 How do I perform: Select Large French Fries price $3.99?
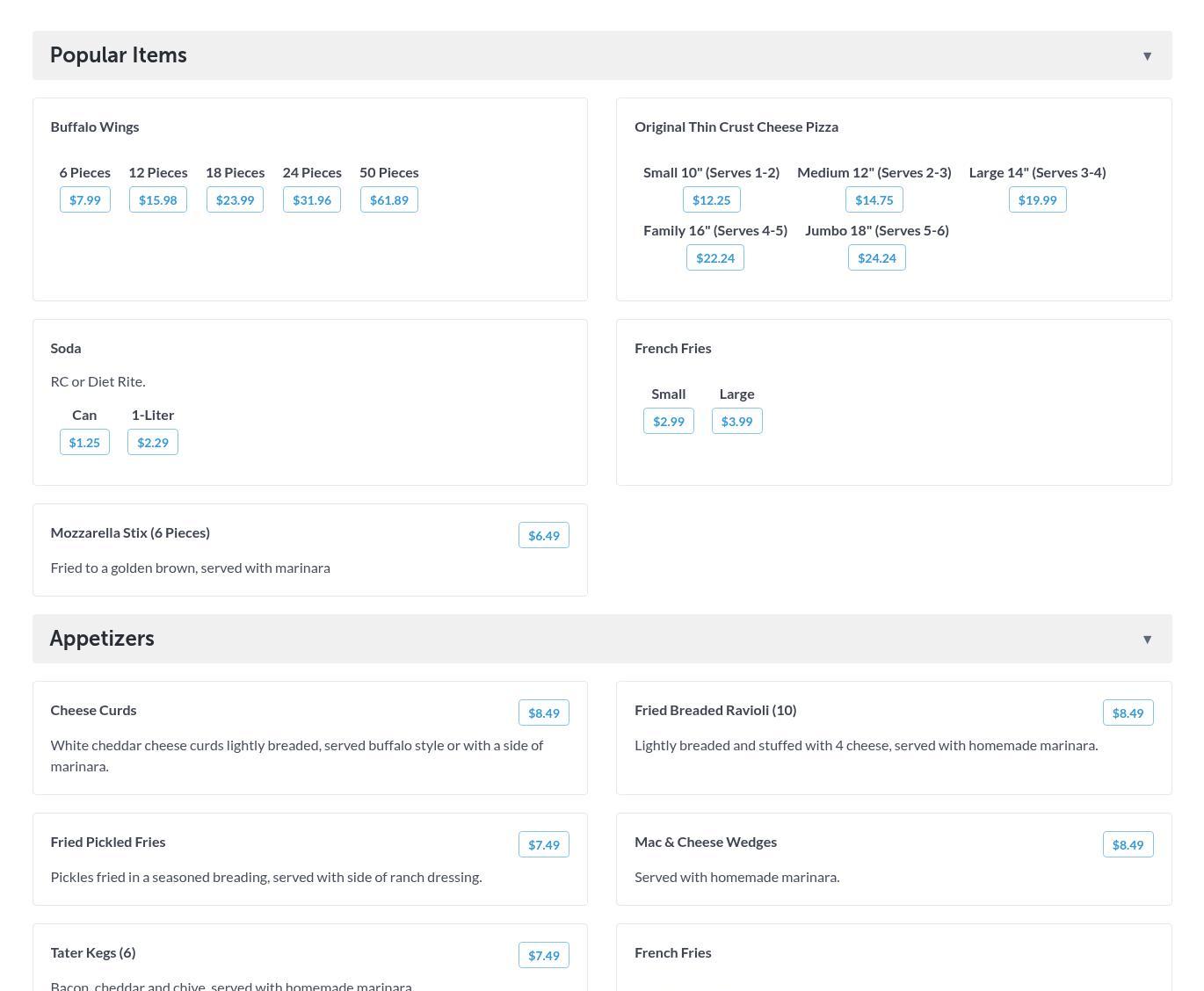click(x=736, y=422)
